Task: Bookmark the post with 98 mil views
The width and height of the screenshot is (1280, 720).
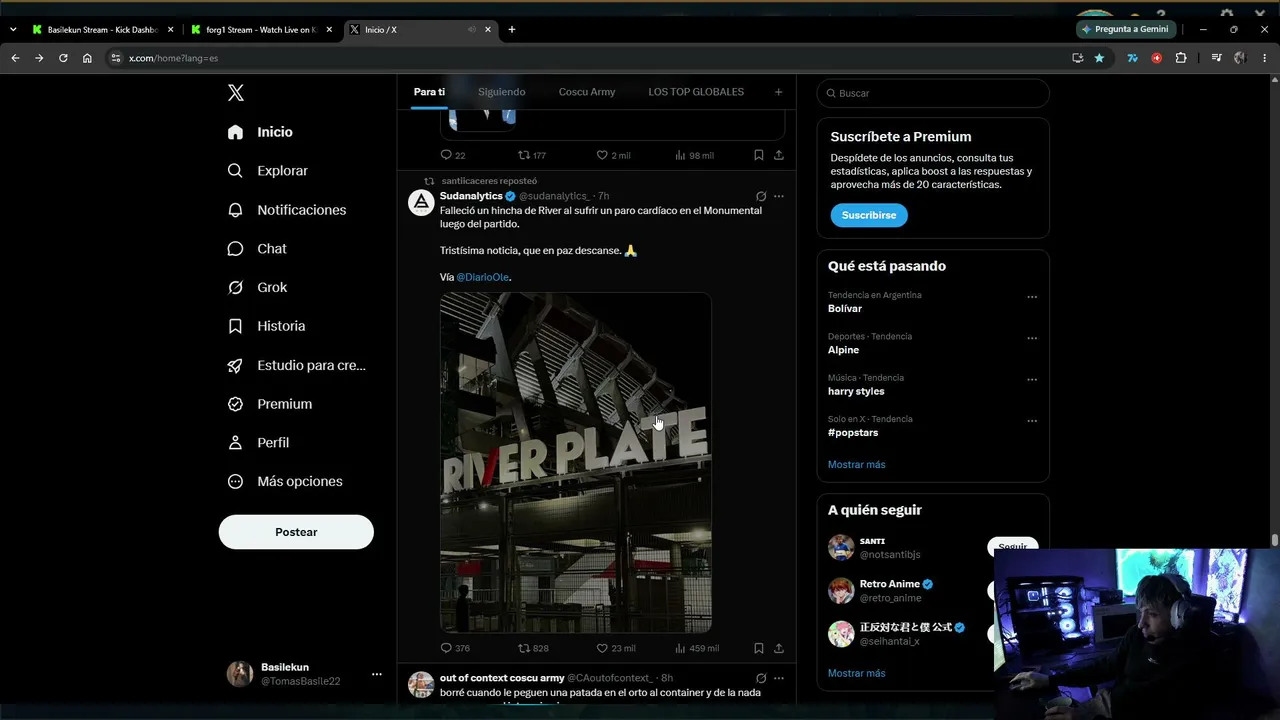Action: pyautogui.click(x=759, y=155)
